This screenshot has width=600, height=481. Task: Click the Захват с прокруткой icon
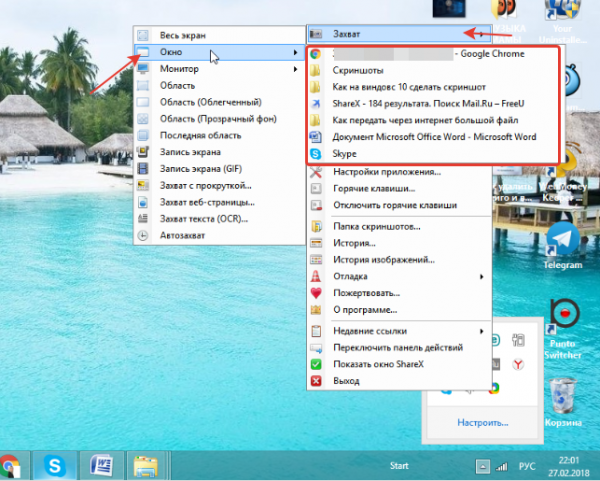pos(143,186)
